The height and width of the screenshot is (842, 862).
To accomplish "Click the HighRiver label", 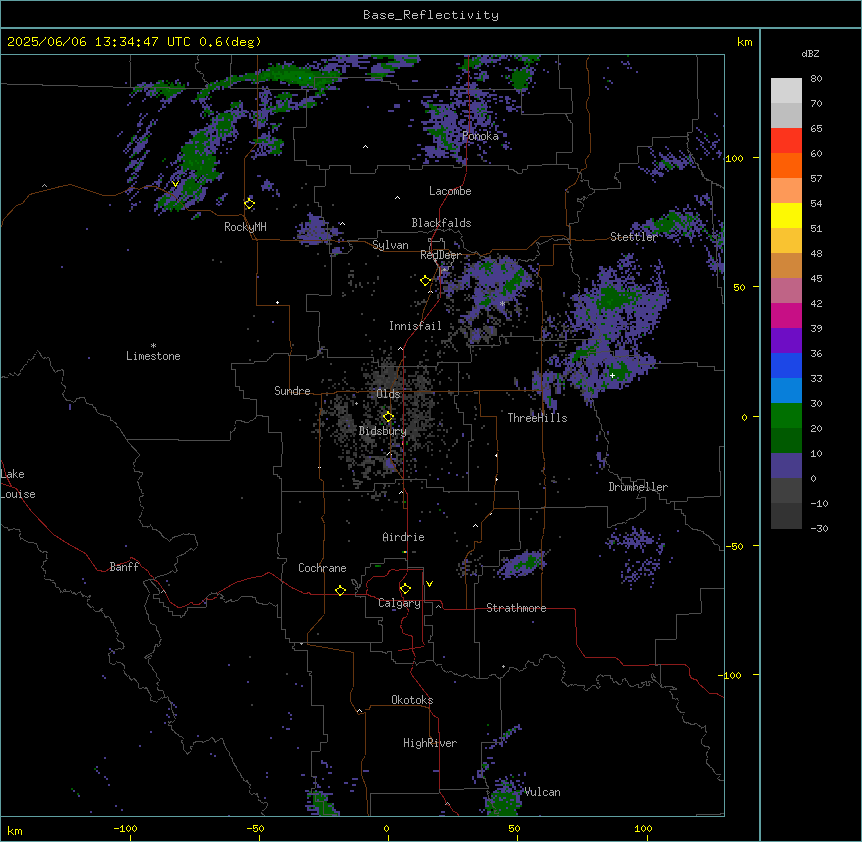I will tap(430, 743).
